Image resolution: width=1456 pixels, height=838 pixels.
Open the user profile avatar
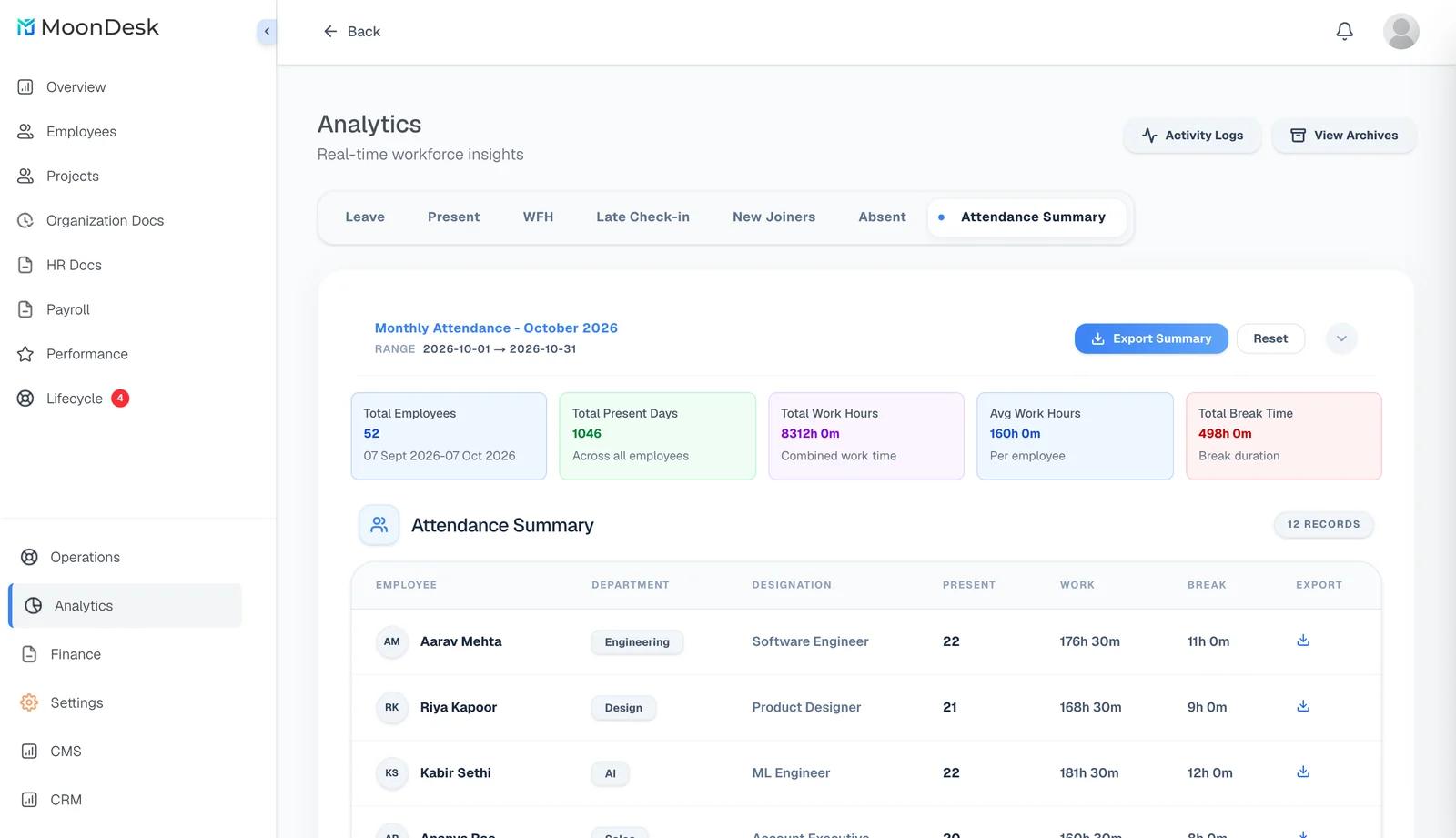pos(1400,32)
